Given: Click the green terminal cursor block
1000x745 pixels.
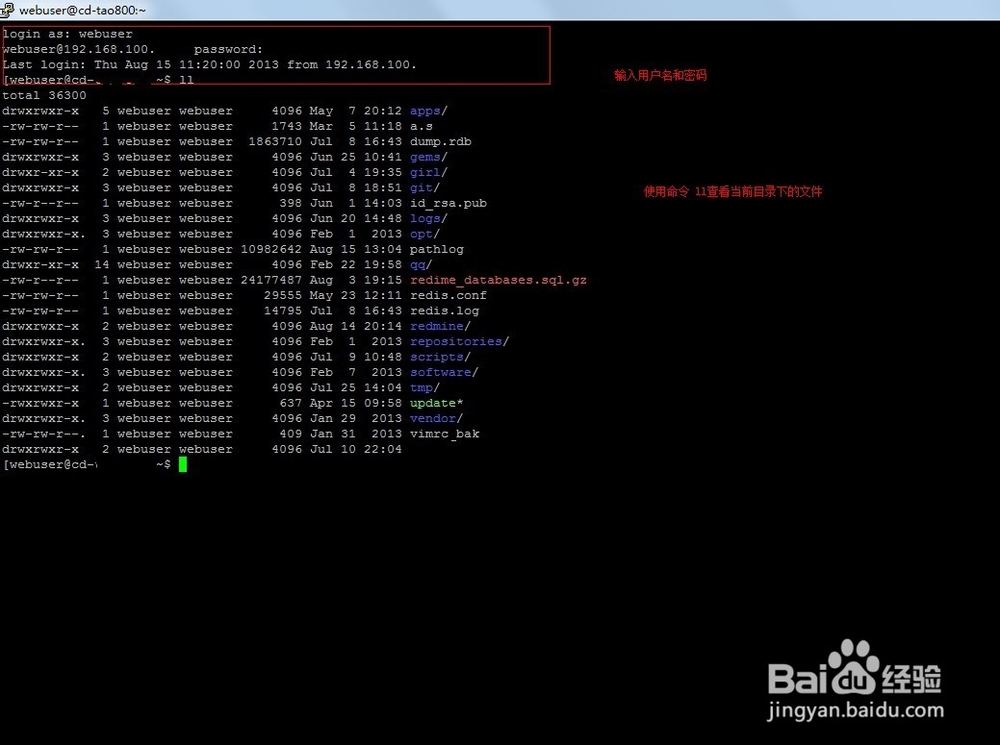Looking at the screenshot, I should (183, 464).
